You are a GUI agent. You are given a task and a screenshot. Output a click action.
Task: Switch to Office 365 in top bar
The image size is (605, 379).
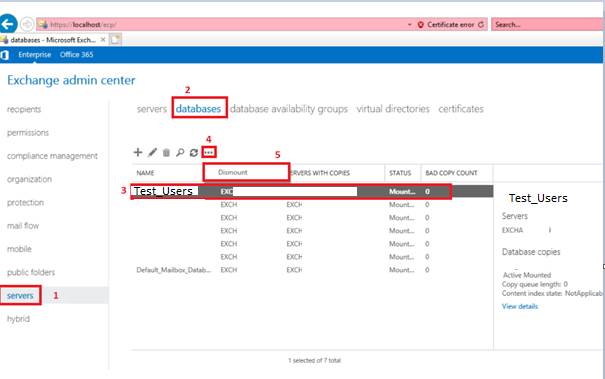click(76, 55)
